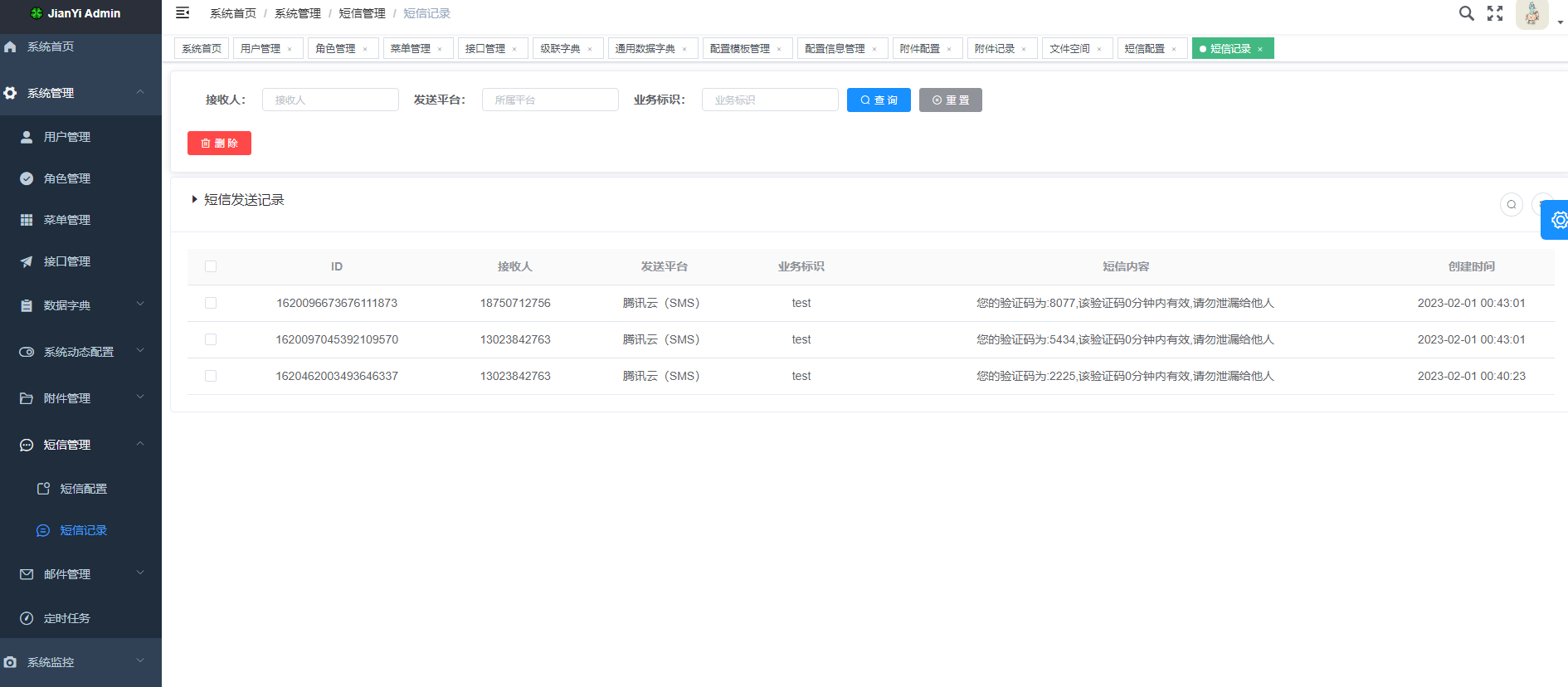Open the dropdown caret beside avatar
1568x687 pixels.
coord(1560,22)
